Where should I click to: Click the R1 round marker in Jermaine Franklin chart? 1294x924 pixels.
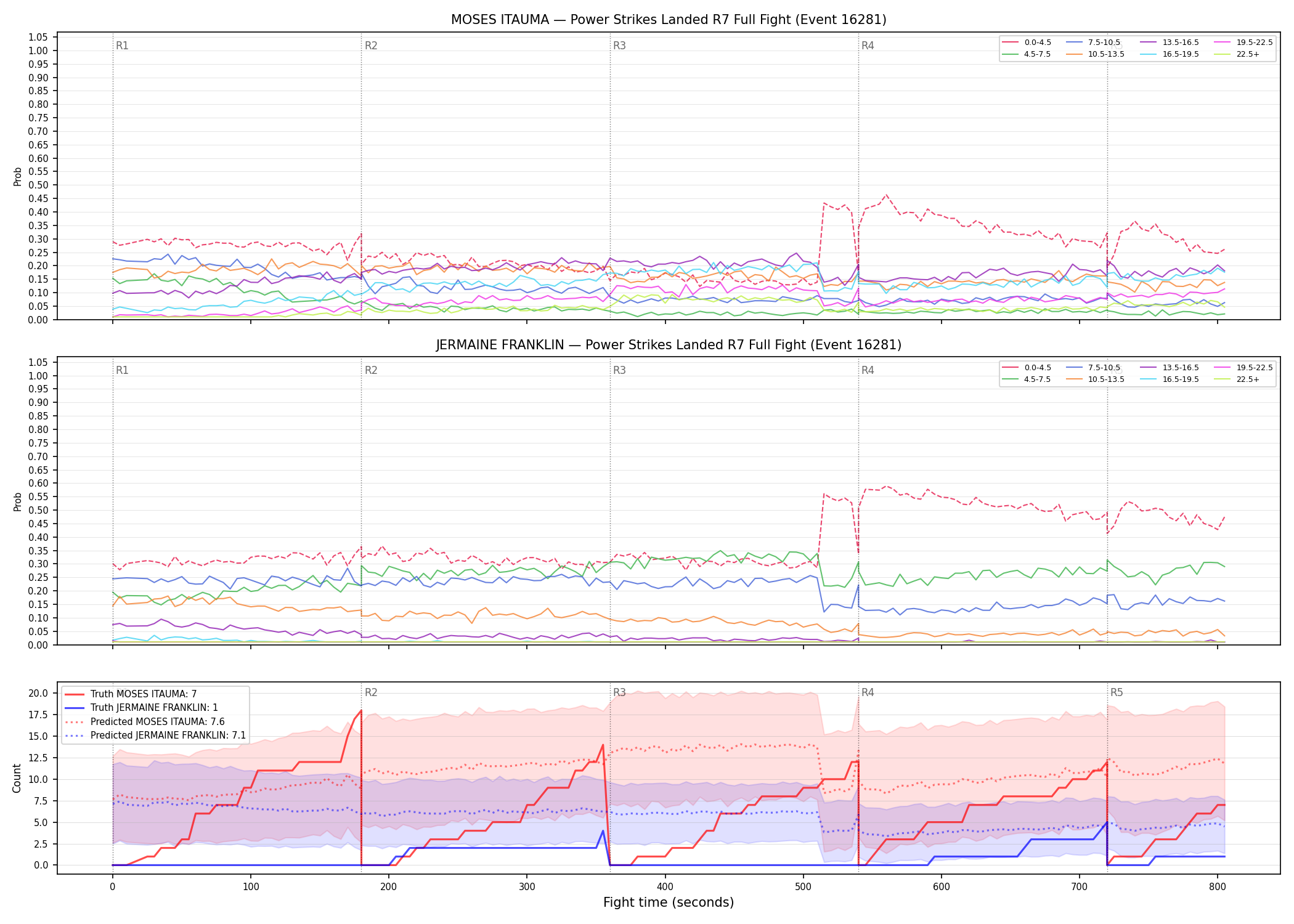122,371
